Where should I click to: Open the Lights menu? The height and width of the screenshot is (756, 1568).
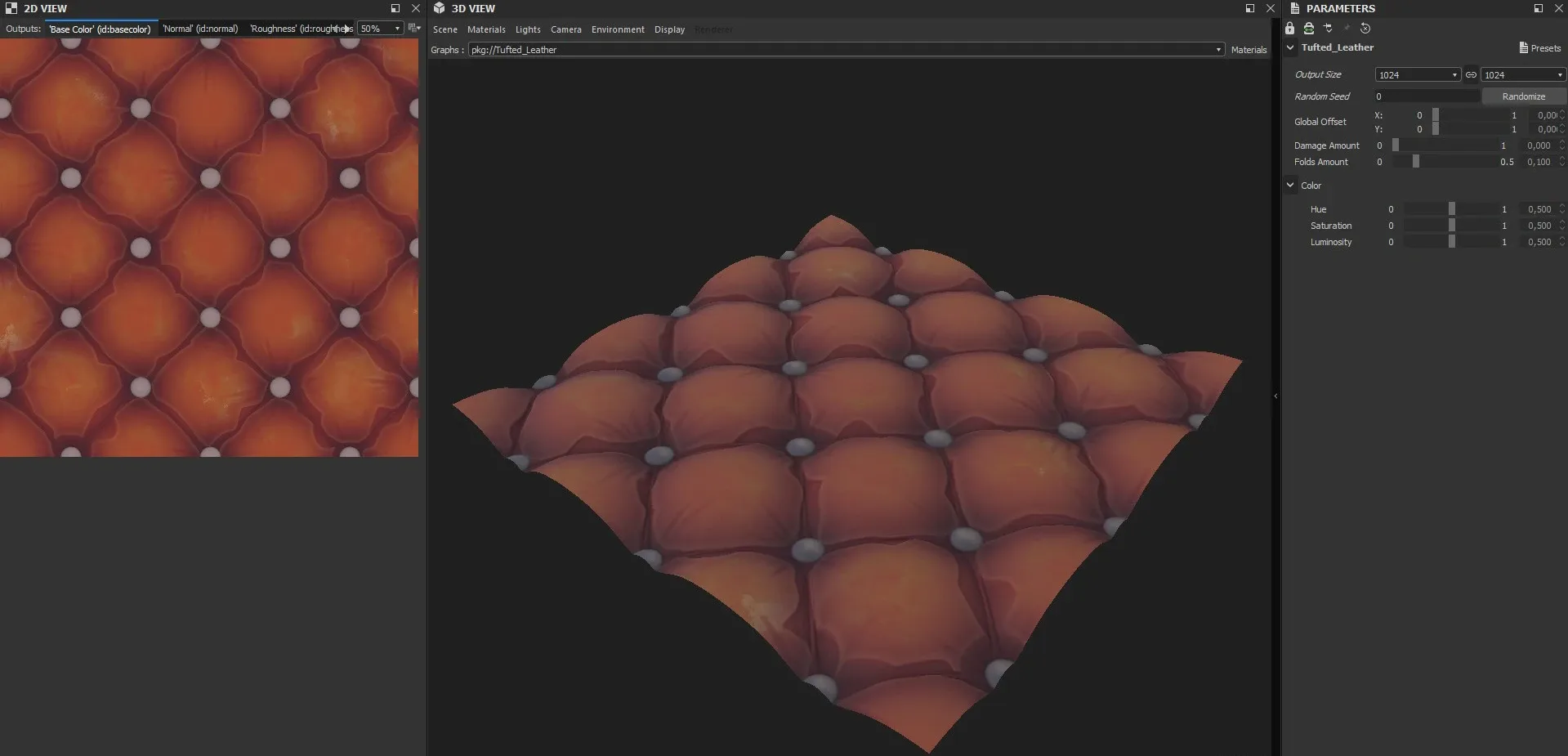[528, 29]
